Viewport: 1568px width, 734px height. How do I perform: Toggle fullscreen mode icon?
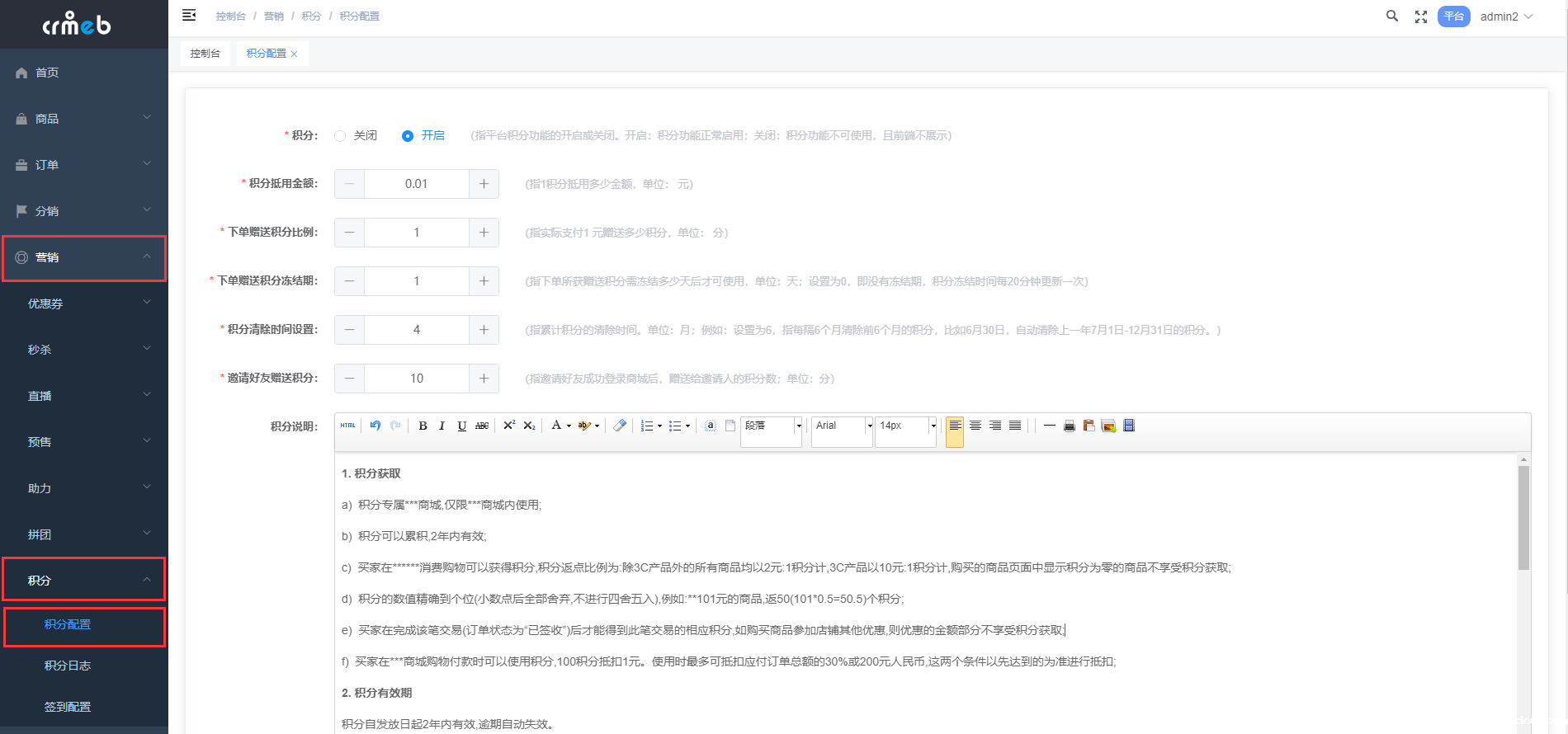tap(1420, 16)
